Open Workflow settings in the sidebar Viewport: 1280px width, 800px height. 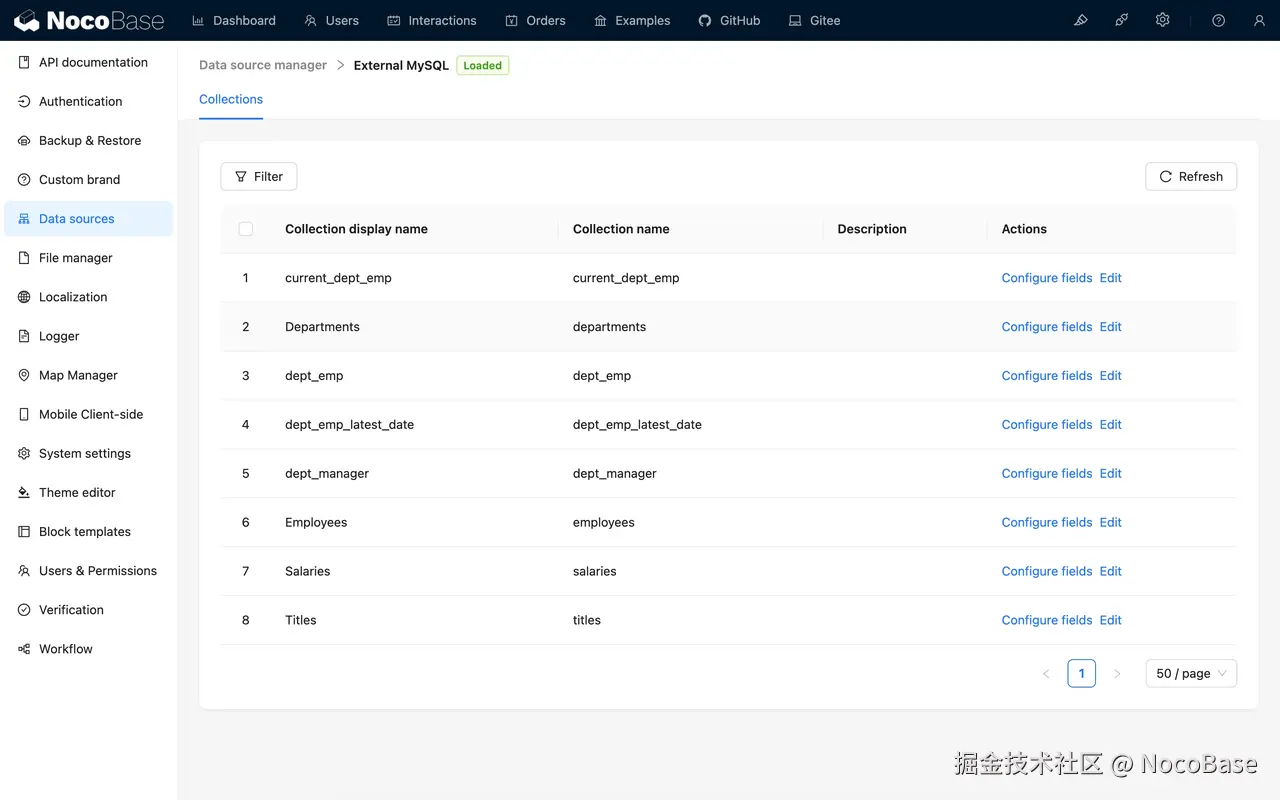tap(67, 648)
